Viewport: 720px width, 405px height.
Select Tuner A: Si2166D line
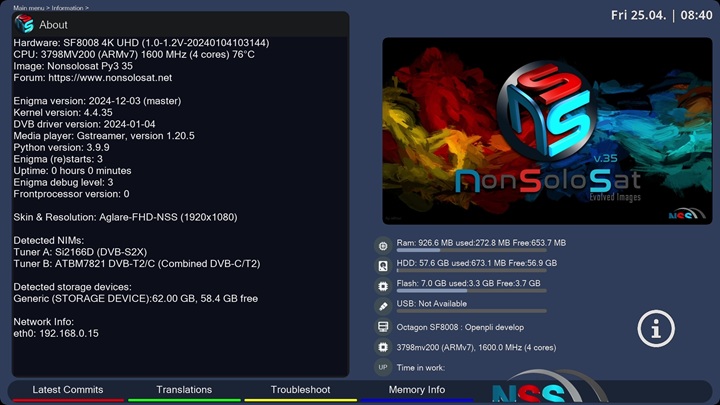[80, 252]
